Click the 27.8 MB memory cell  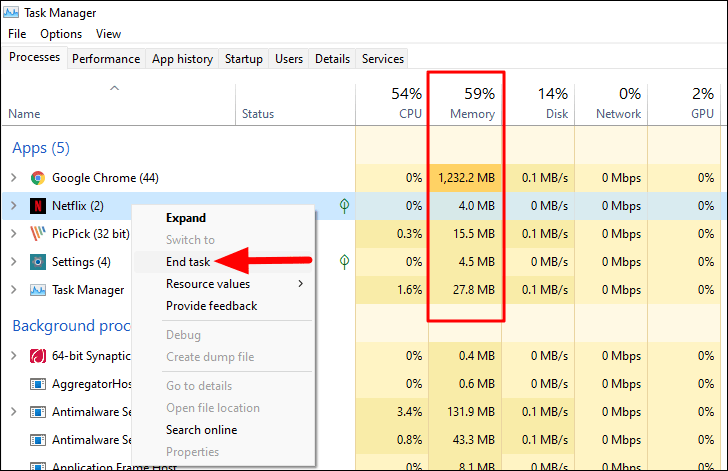pyautogui.click(x=465, y=290)
